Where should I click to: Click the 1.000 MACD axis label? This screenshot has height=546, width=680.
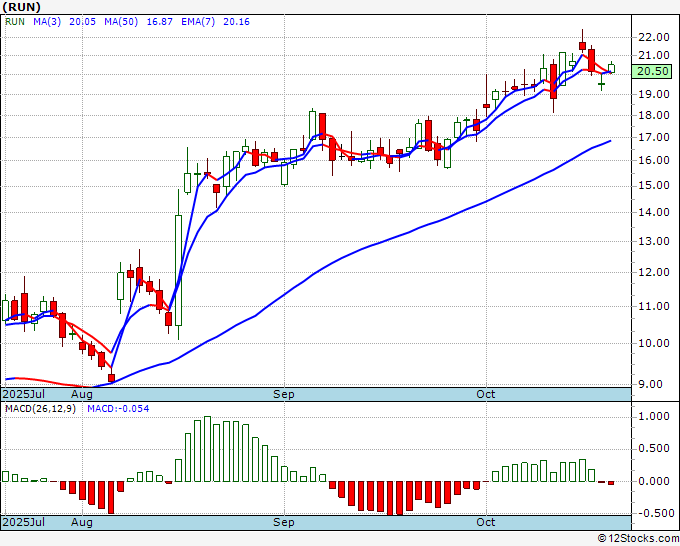654,417
